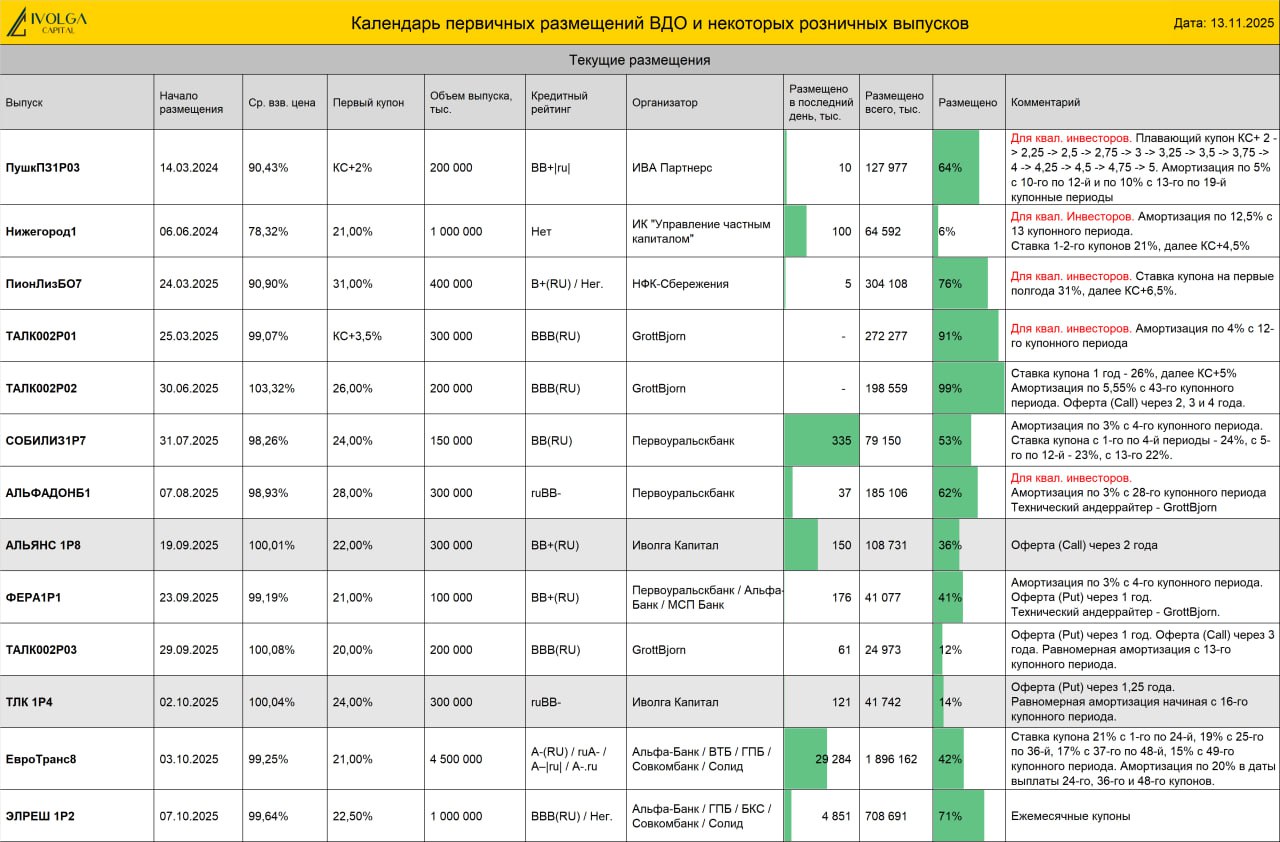Image resolution: width=1280 pixels, height=842 pixels.
Task: Click the average price '99,25%'
Action: 268,759
